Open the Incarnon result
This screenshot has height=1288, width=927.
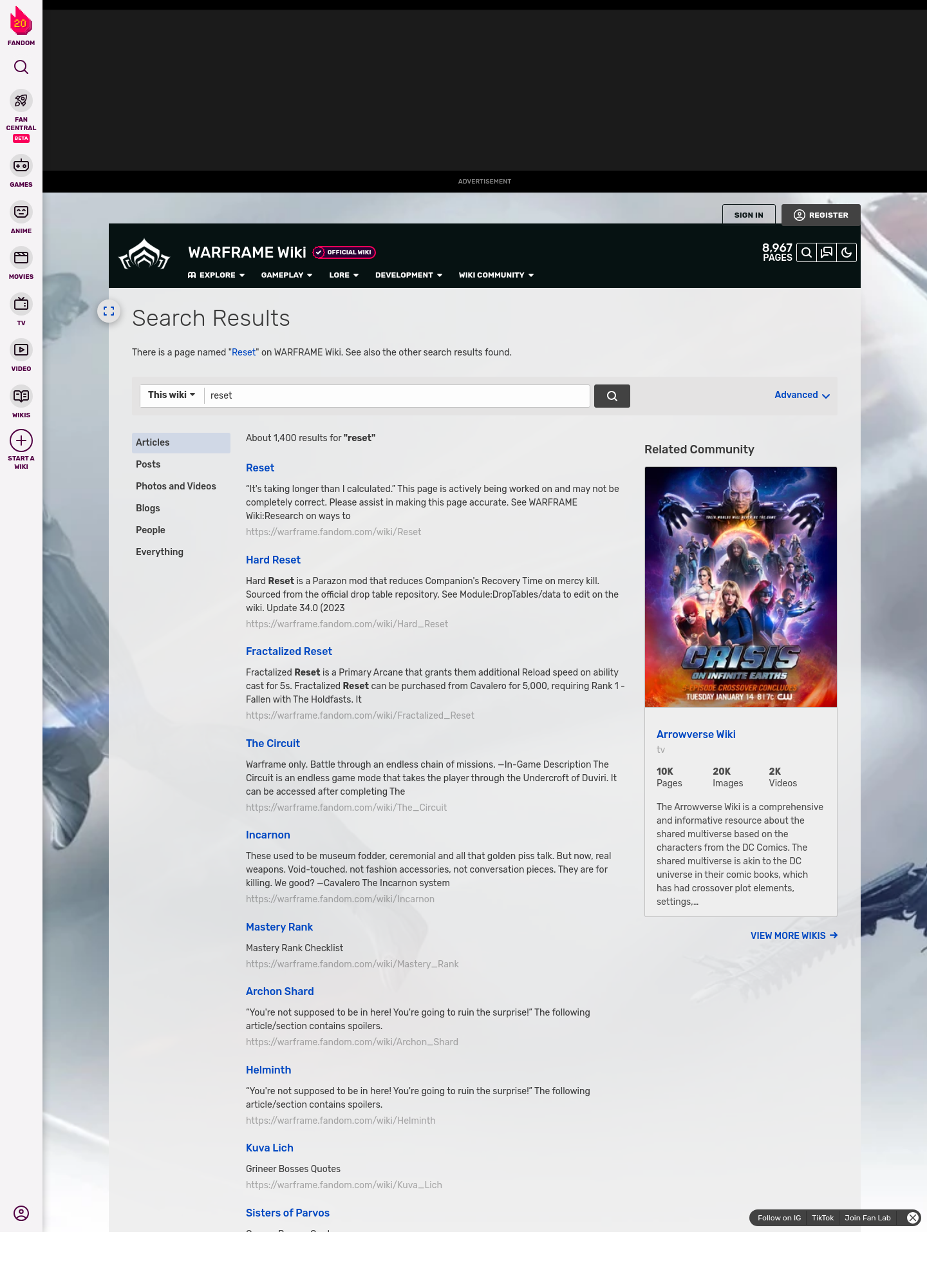pos(268,835)
